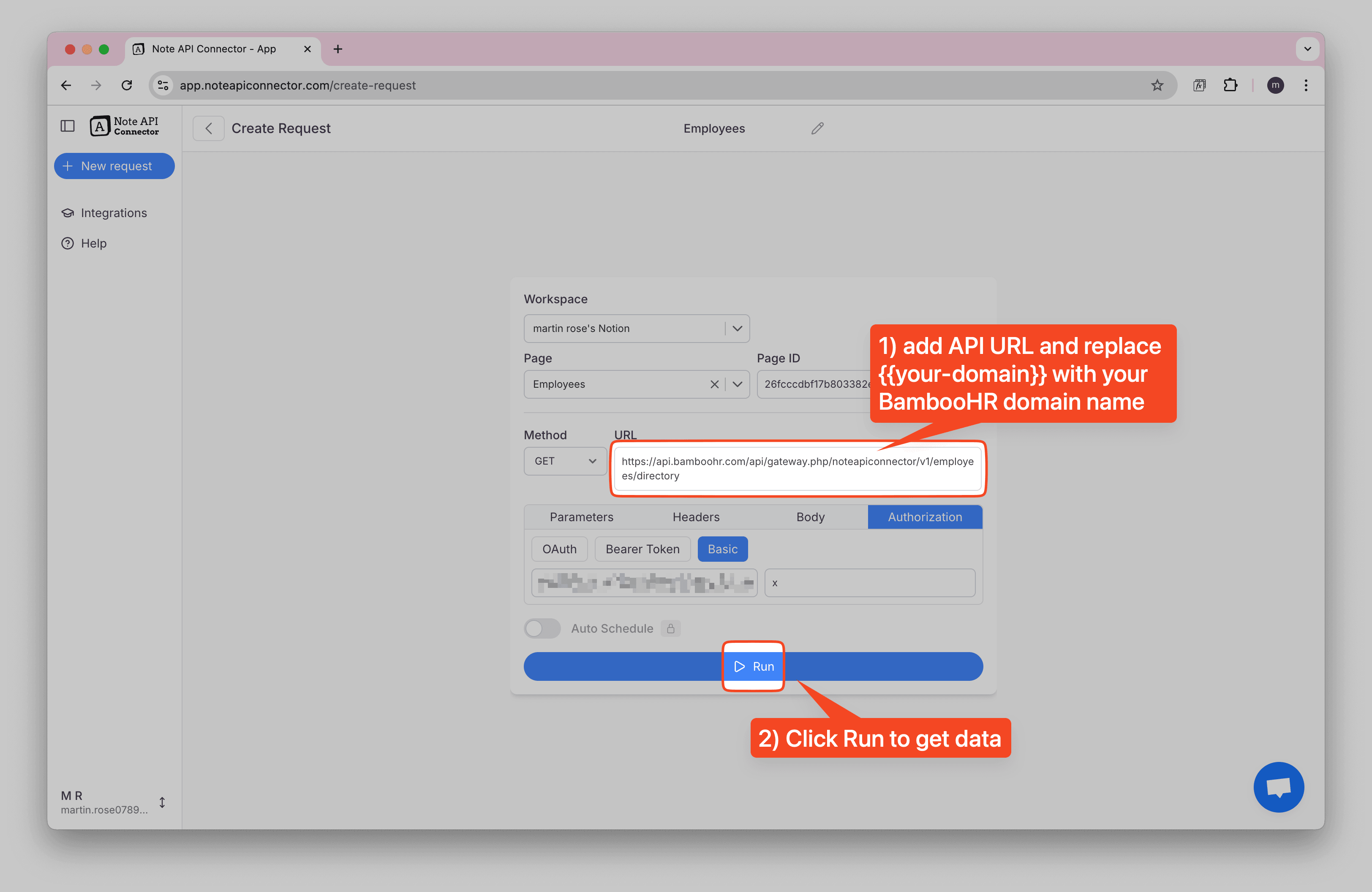Toggle the Auto Schedule switch
1372x892 pixels.
point(542,628)
